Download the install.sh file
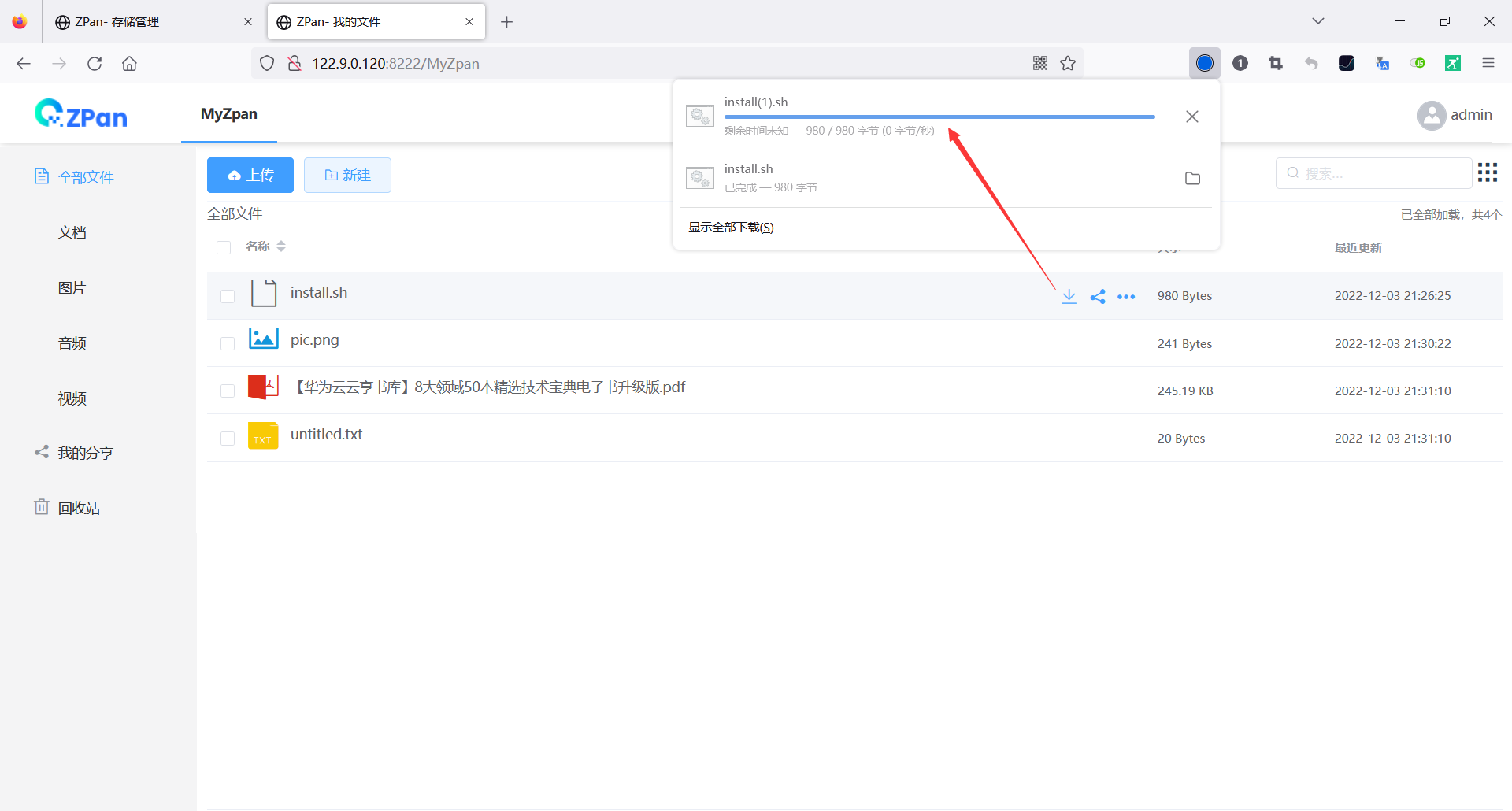 (x=1069, y=296)
